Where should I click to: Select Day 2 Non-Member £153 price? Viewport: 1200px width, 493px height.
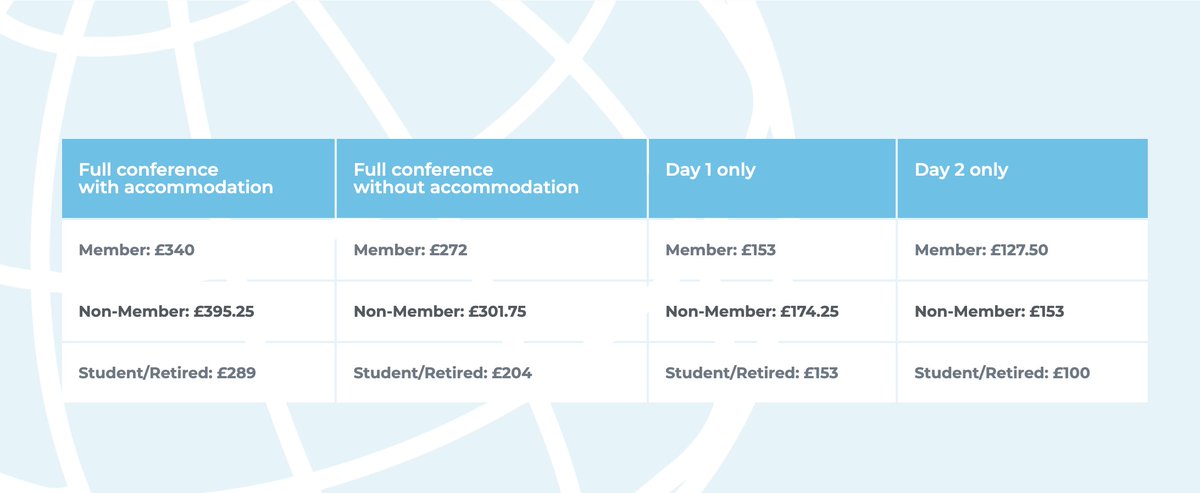(989, 311)
